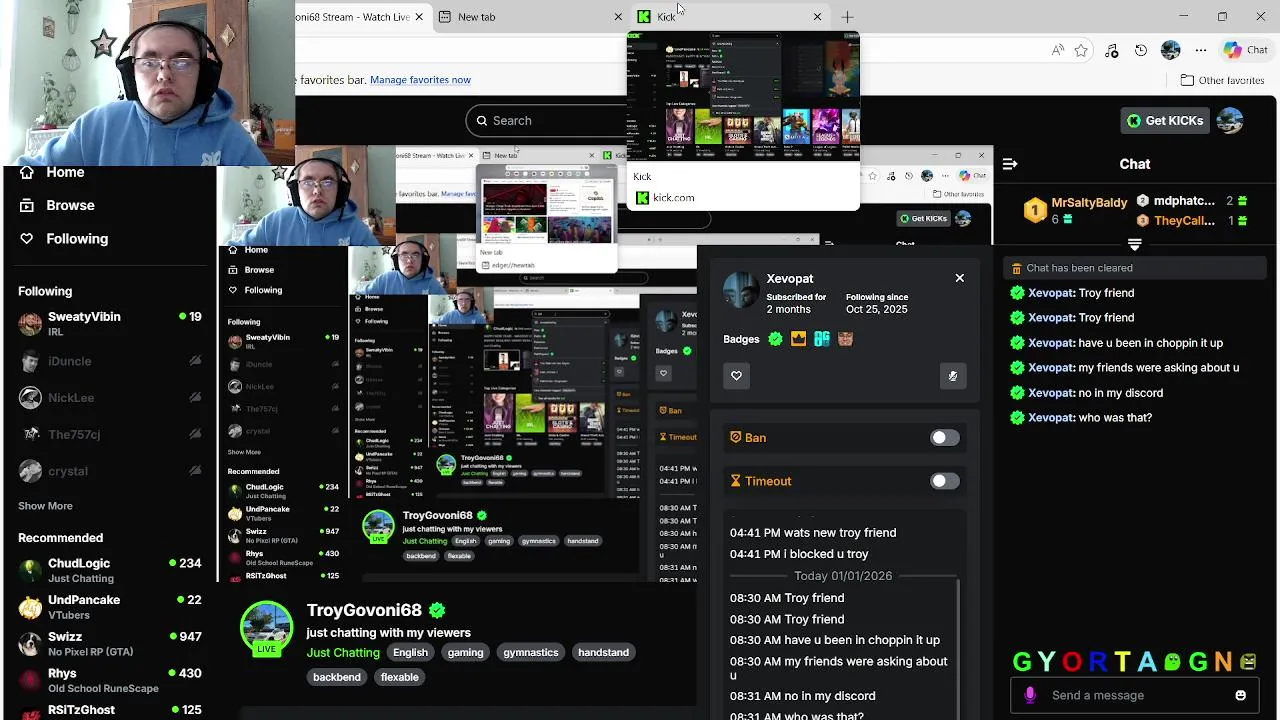Click the Get KICKs button
This screenshot has height=720, width=1280.
(x=1165, y=120)
